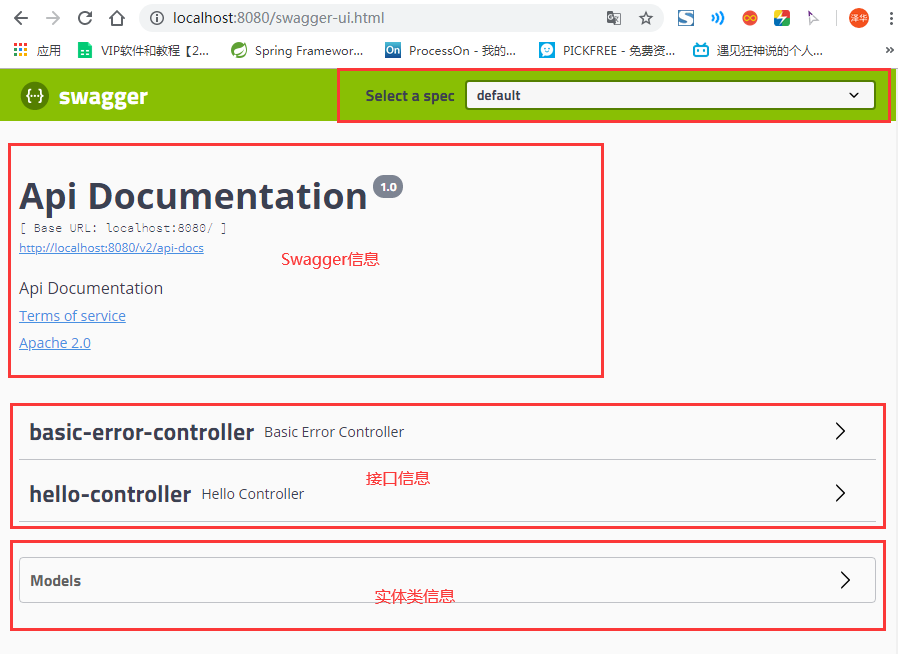This screenshot has width=898, height=654.
Task: Click the Api Documentation heading
Action: [x=193, y=196]
